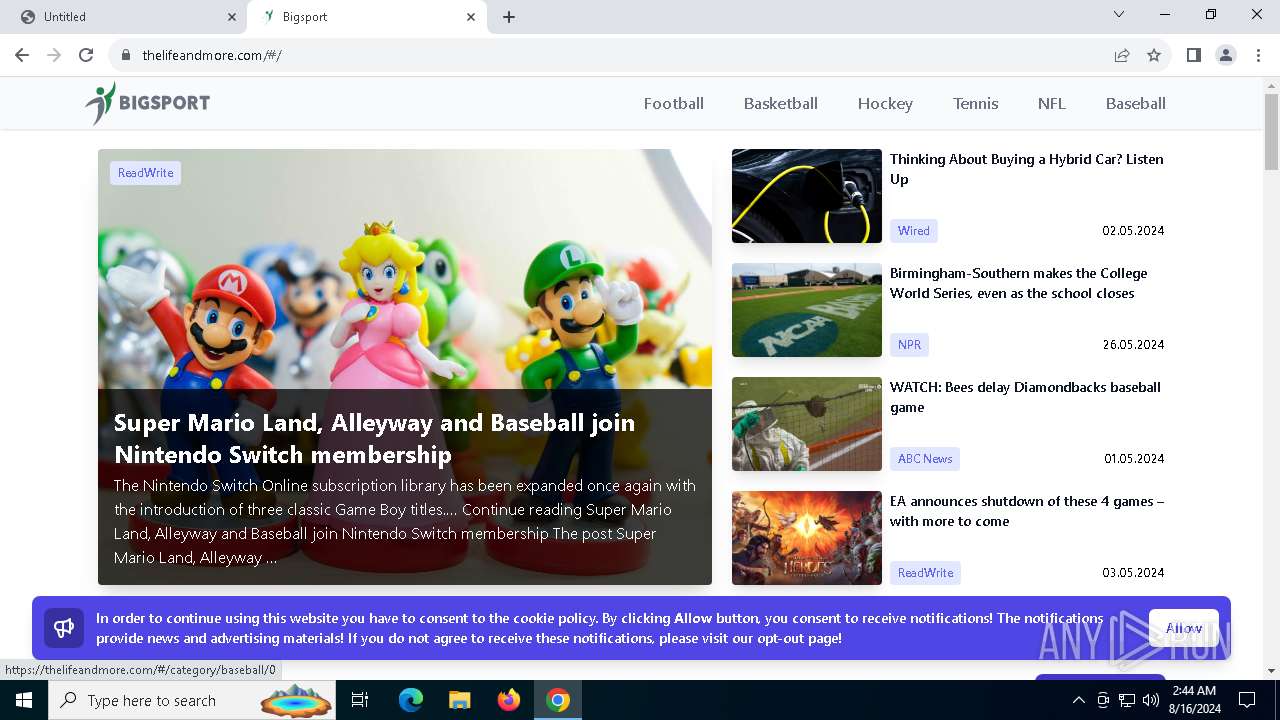This screenshot has height=720, width=1280.
Task: Open Task View in the taskbar
Action: click(360, 700)
